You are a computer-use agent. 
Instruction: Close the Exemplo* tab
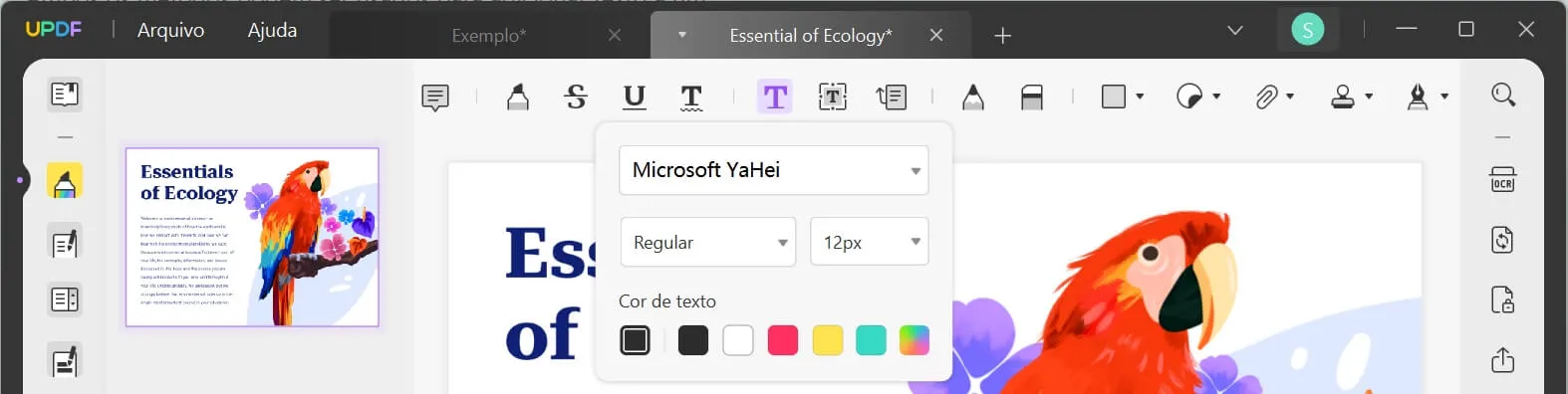615,35
